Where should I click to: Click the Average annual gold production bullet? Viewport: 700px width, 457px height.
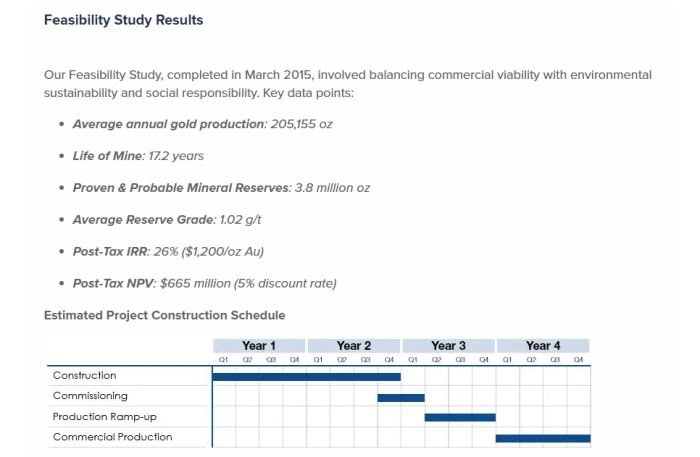pos(202,124)
